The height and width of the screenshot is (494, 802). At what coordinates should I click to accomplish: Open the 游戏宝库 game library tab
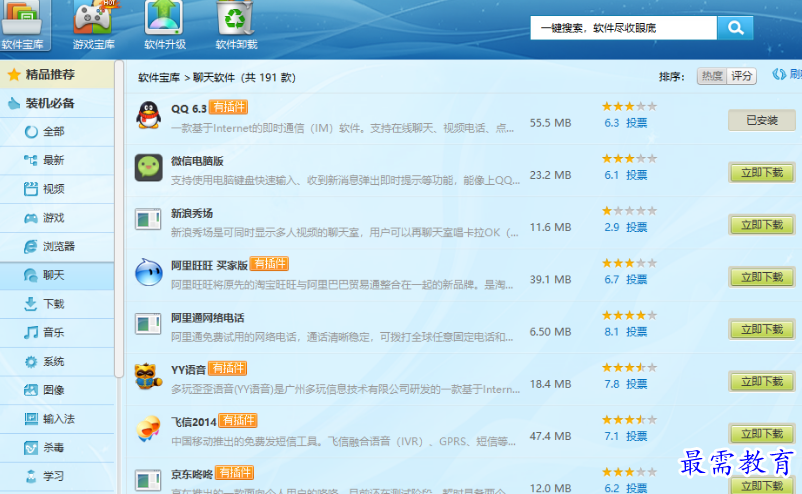[94, 26]
